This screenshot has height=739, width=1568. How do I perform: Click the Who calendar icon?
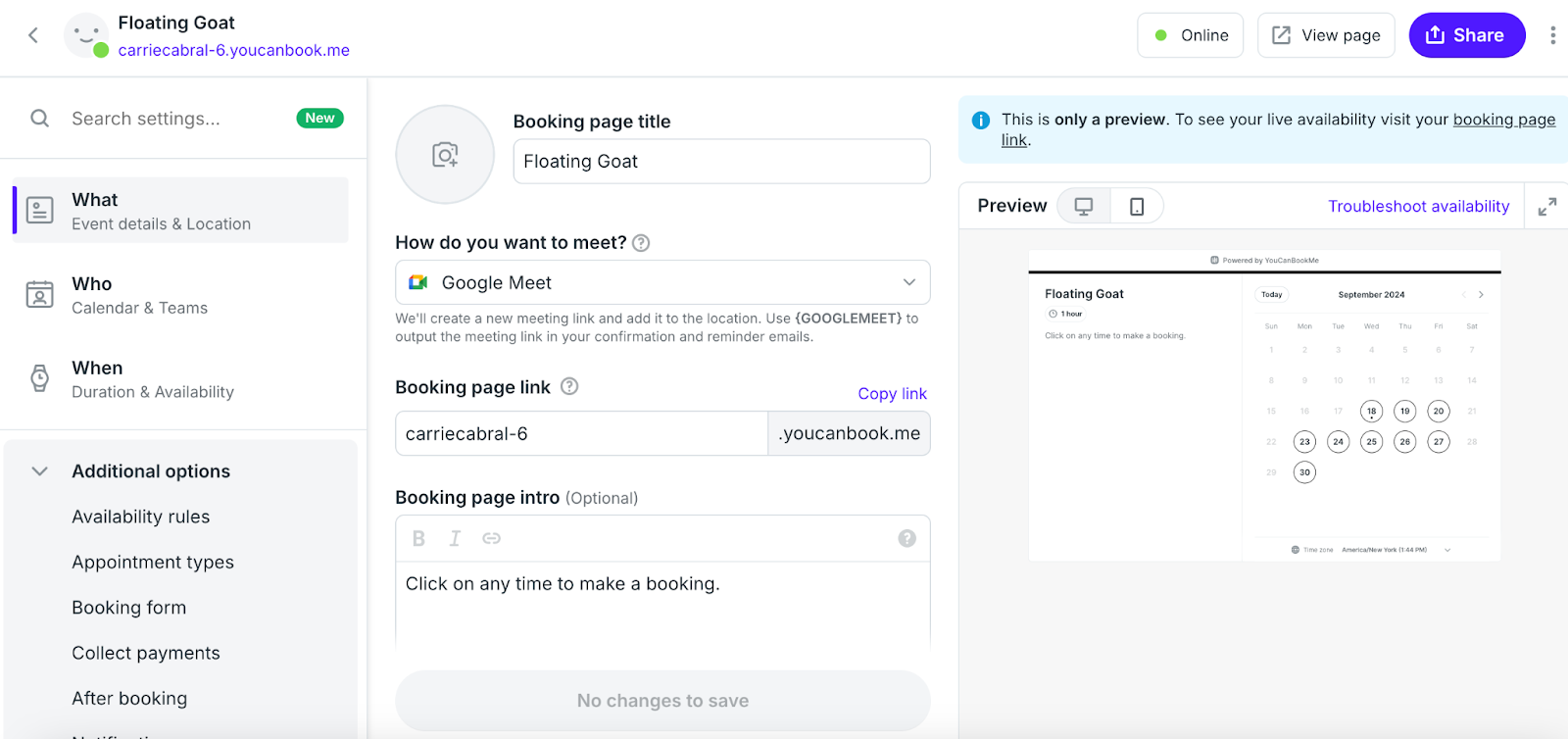pos(40,294)
